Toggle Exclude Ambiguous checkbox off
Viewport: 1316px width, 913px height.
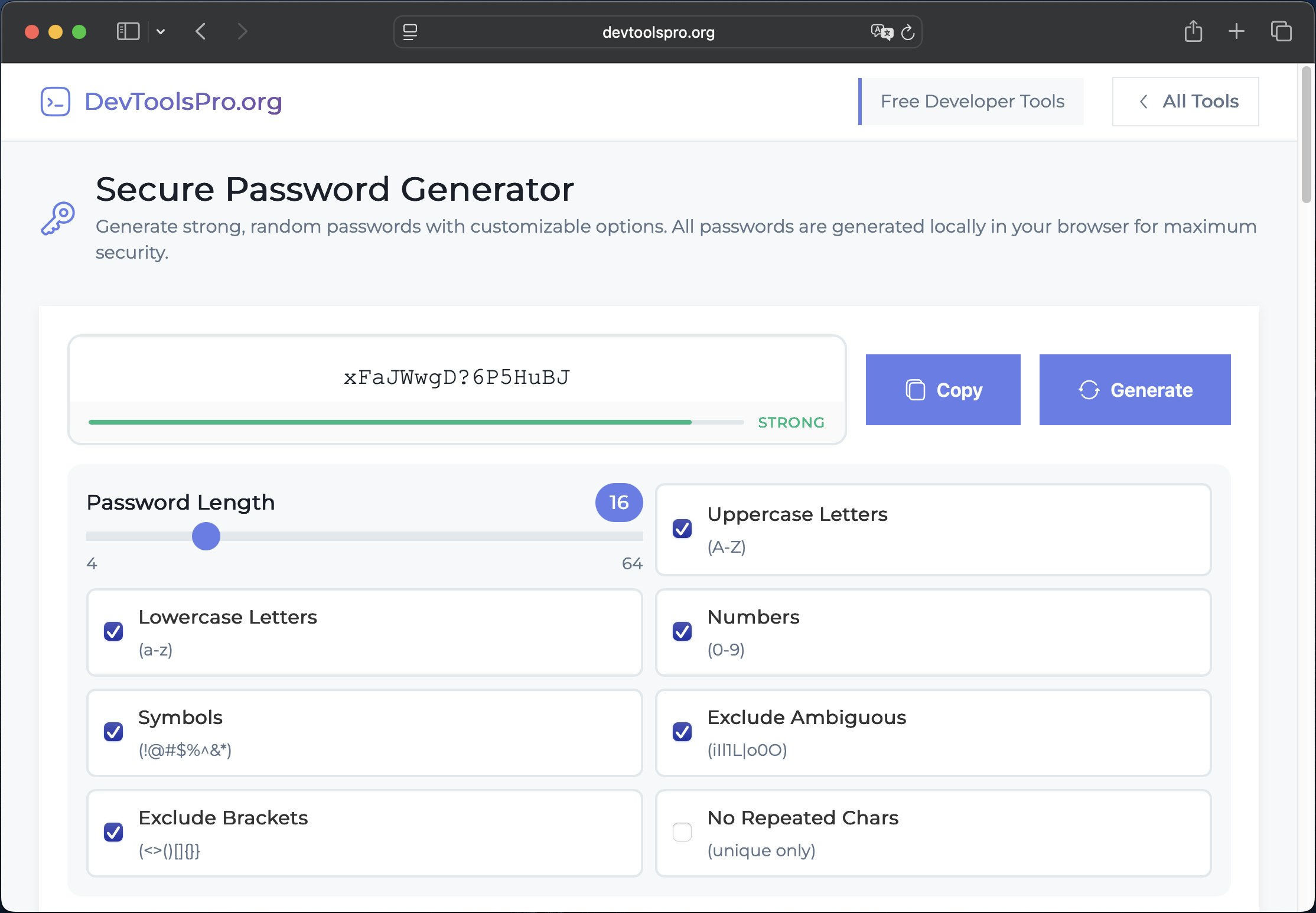click(x=682, y=732)
